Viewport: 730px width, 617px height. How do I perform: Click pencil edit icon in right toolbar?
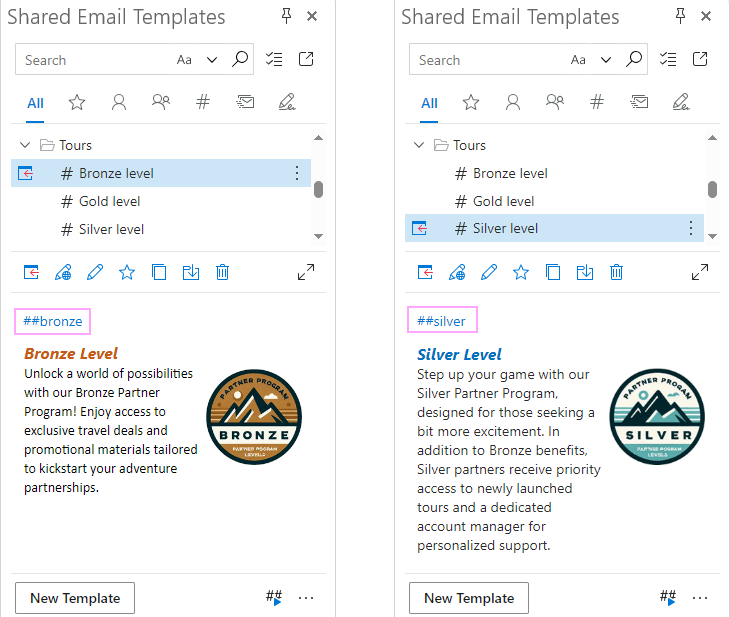[489, 272]
